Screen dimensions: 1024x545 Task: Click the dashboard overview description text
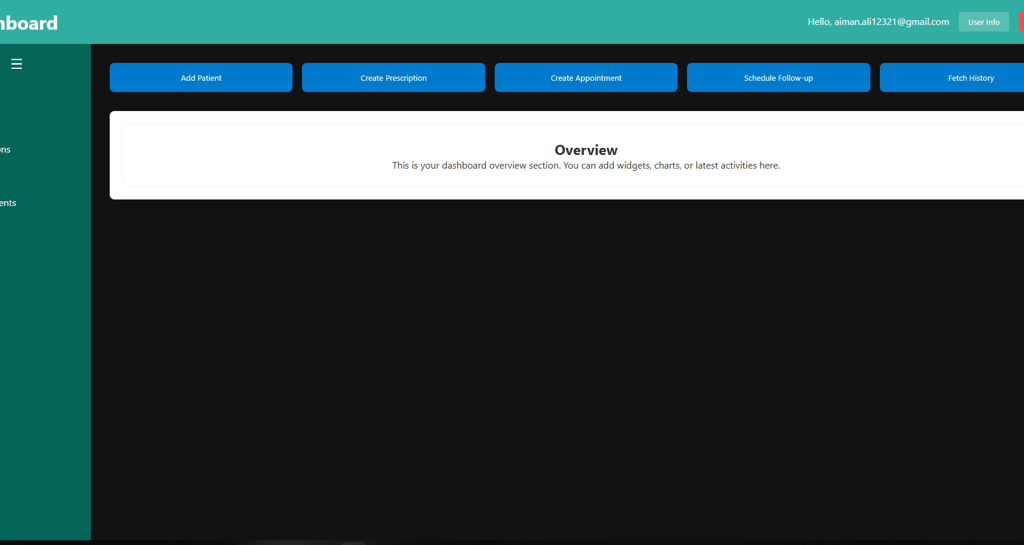(586, 166)
